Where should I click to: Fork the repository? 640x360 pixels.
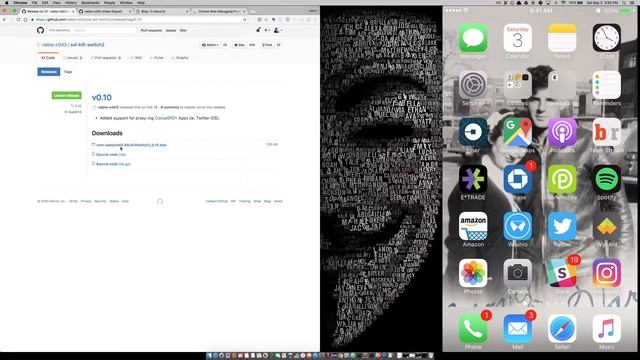point(267,45)
